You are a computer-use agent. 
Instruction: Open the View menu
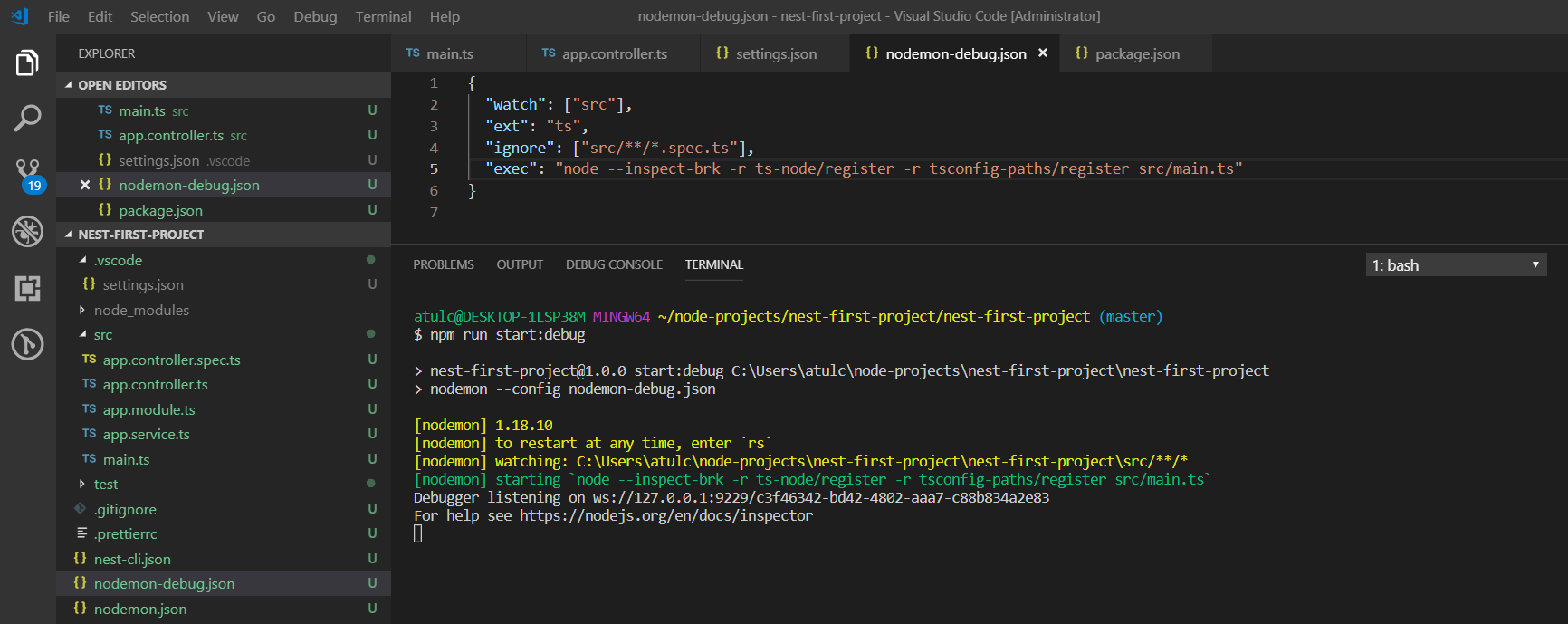223,16
